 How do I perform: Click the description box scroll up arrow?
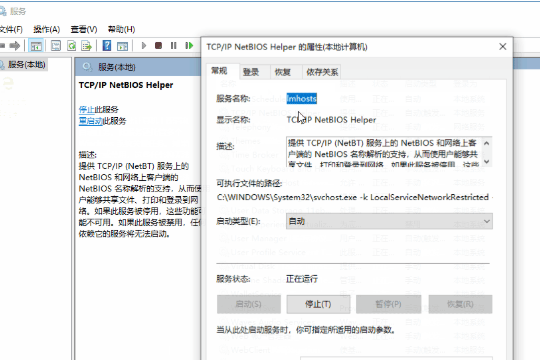pos(487,143)
